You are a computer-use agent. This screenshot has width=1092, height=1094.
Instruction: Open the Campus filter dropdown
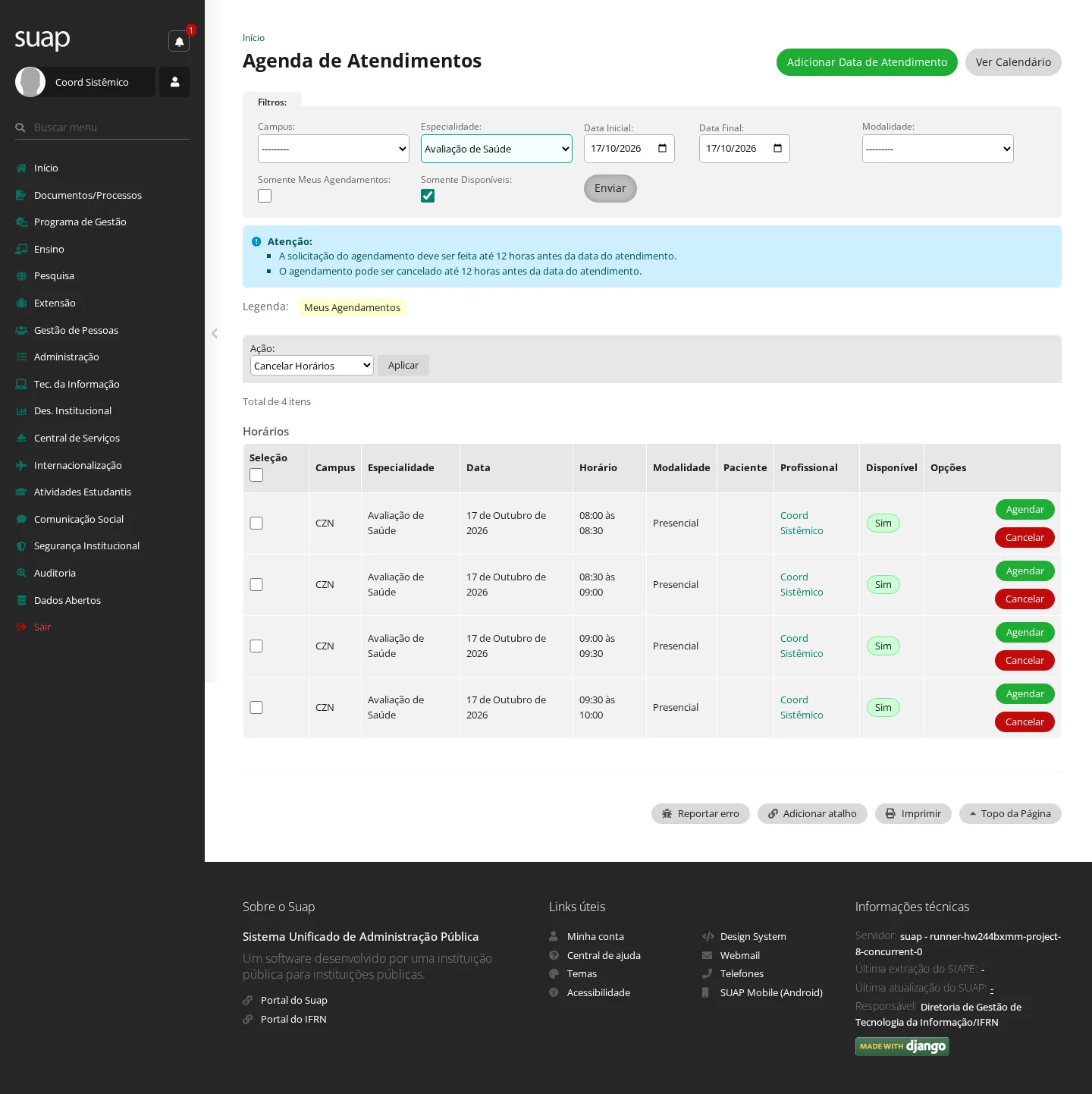[x=334, y=149]
